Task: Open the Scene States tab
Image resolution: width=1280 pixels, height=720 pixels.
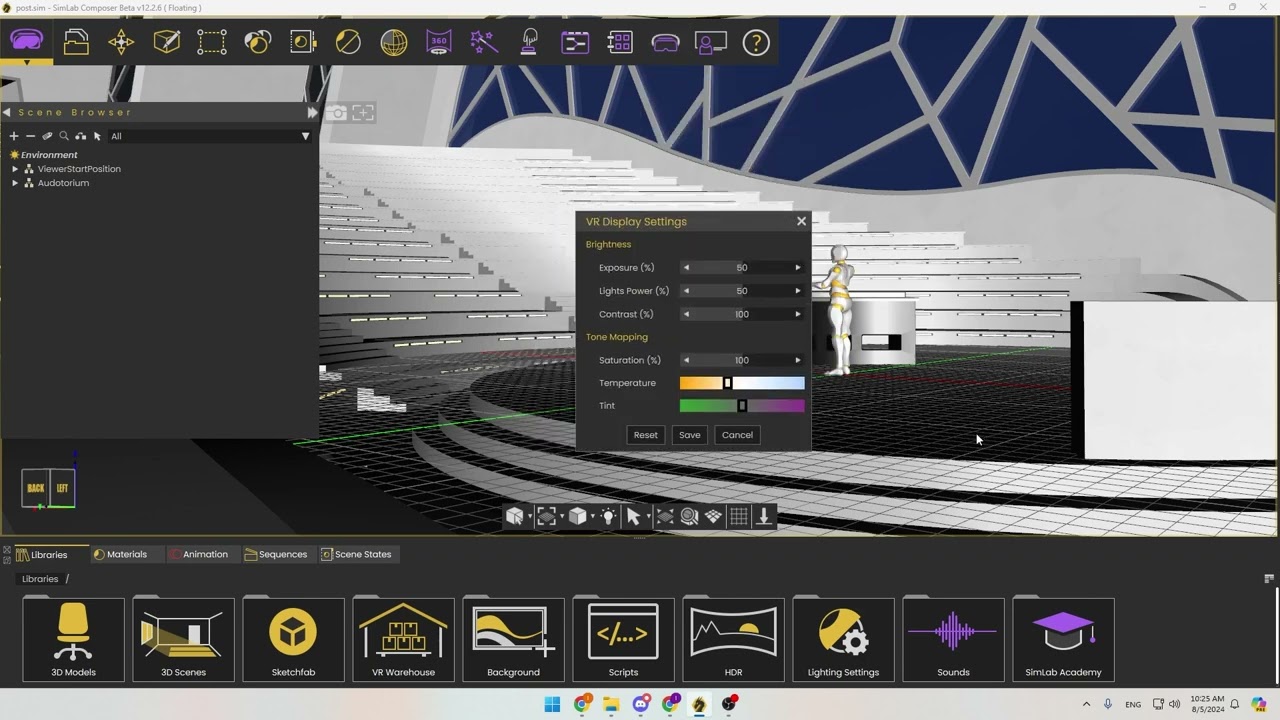Action: (356, 554)
